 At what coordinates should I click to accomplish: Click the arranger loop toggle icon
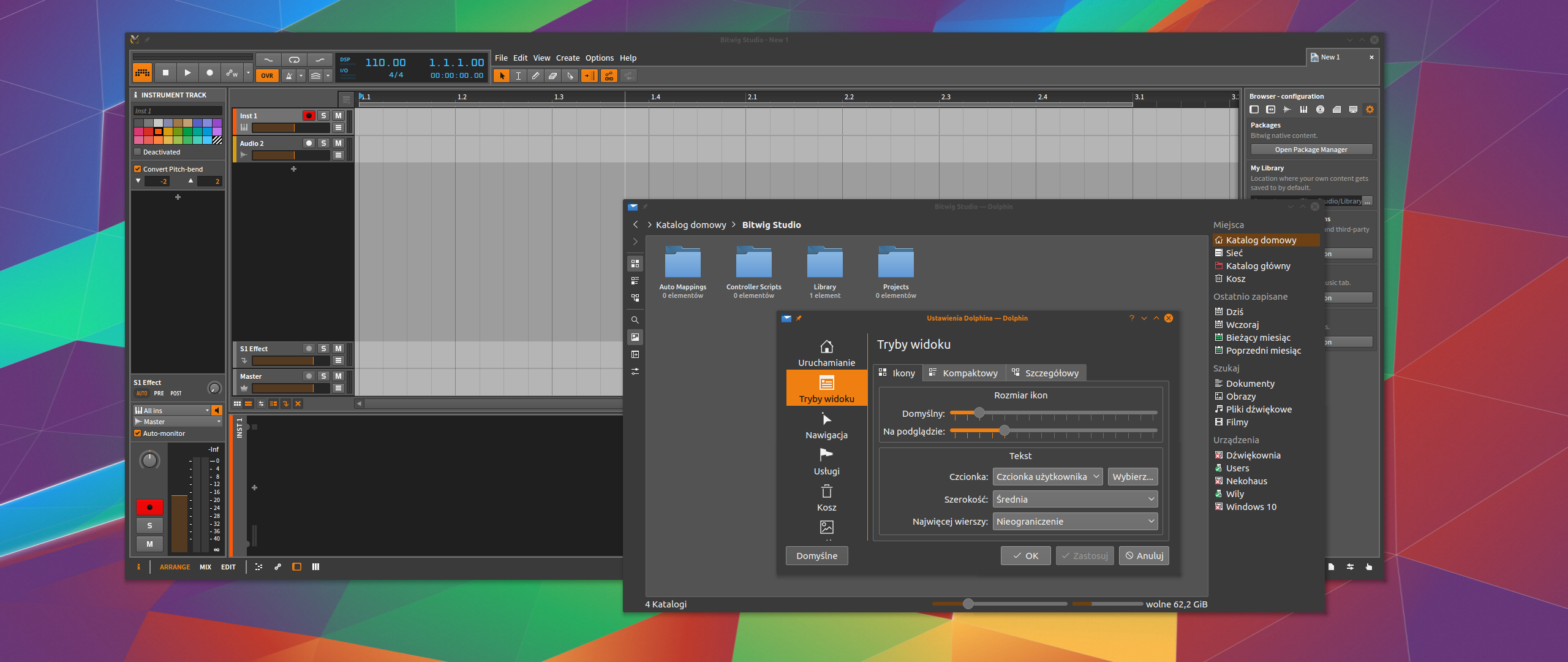coord(294,59)
